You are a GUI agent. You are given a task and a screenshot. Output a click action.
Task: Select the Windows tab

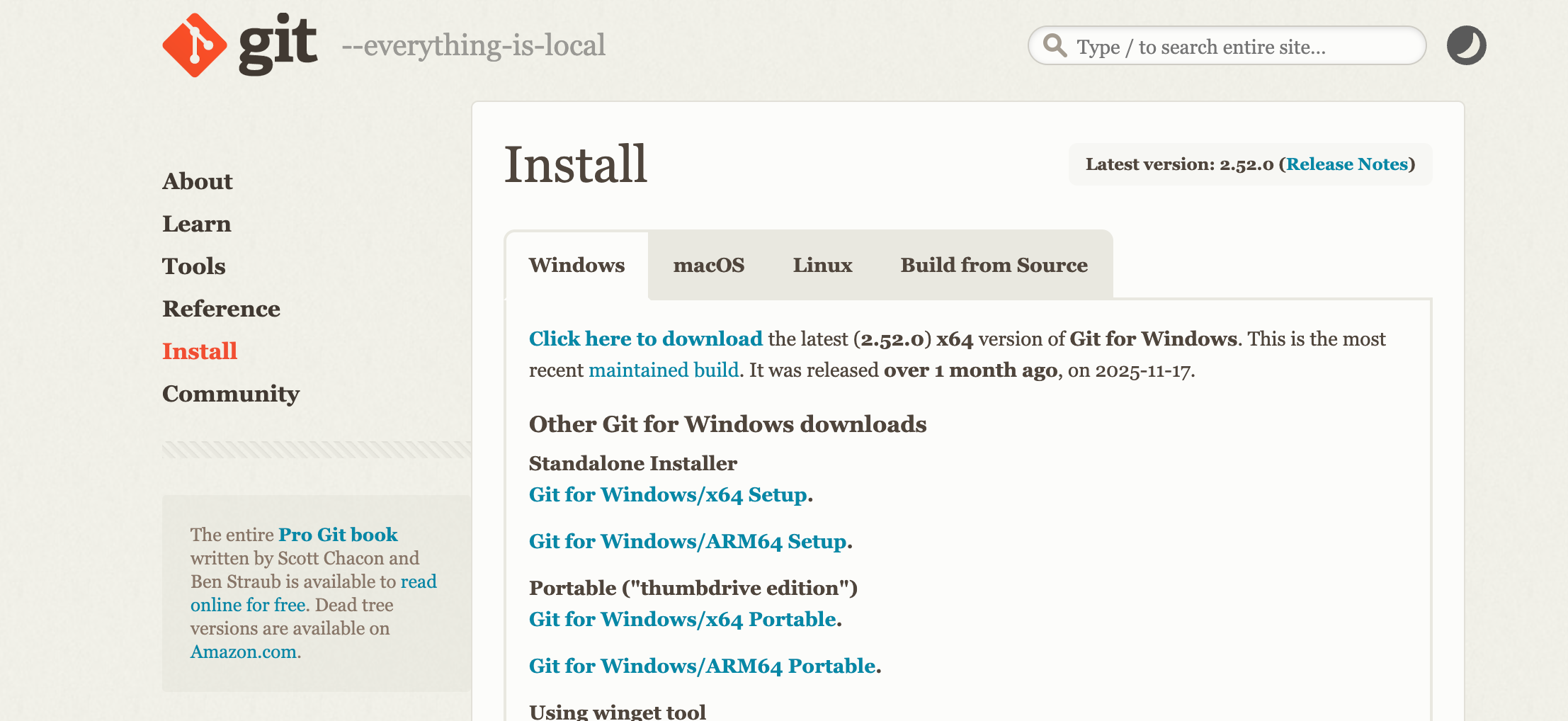[x=576, y=265]
